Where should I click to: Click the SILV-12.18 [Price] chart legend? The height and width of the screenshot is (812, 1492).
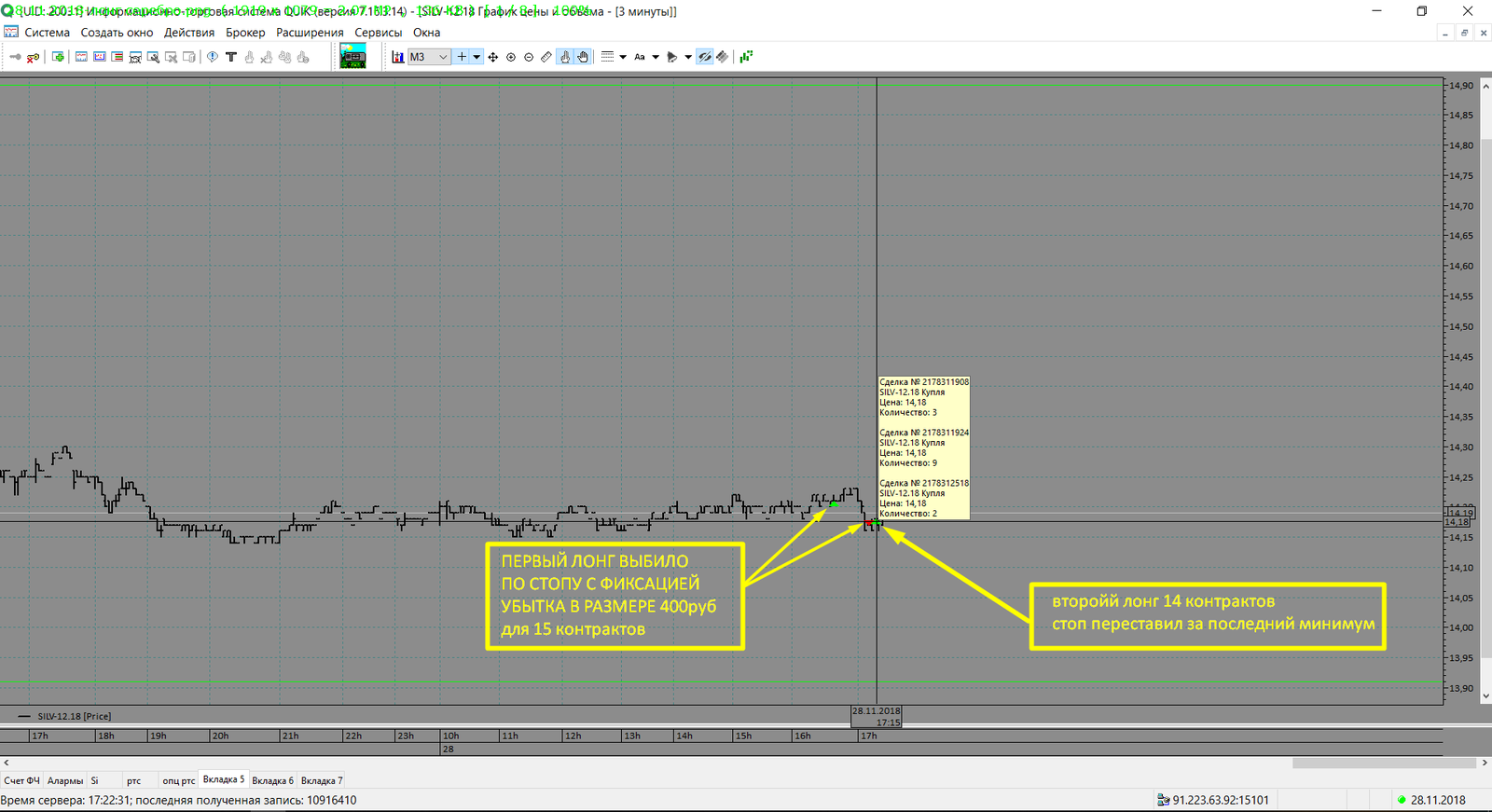click(65, 716)
